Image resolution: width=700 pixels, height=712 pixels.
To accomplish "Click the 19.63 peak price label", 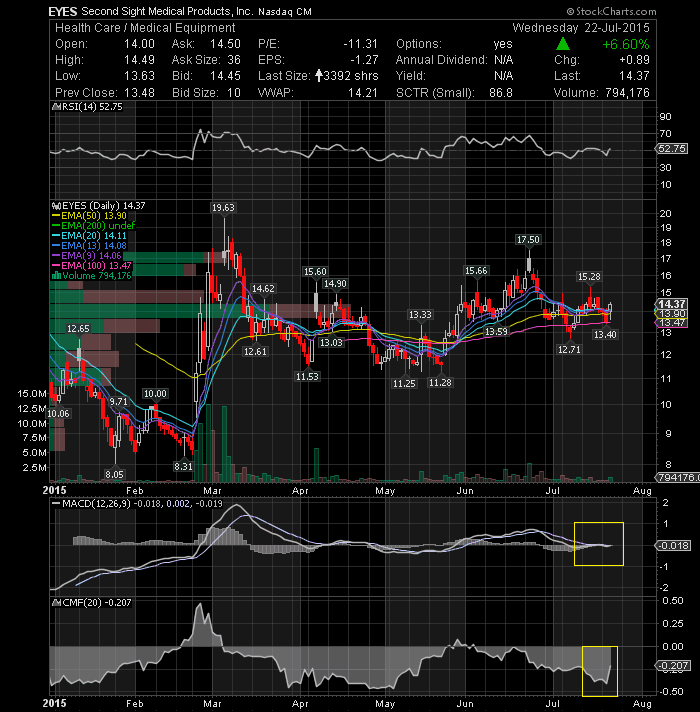I will (223, 208).
